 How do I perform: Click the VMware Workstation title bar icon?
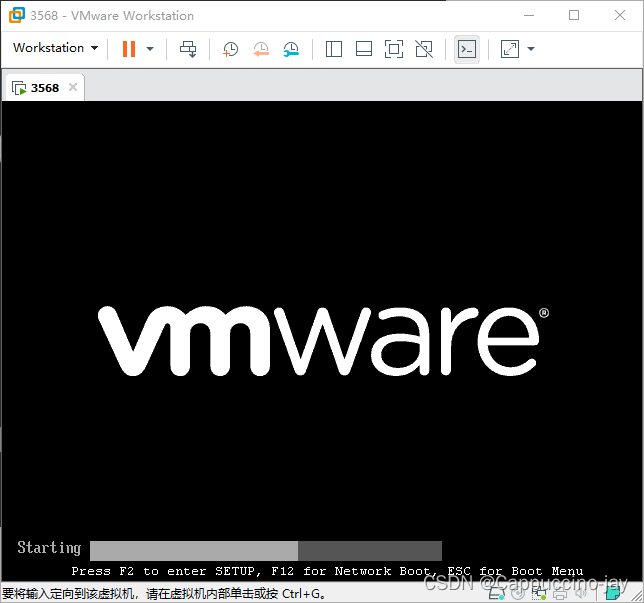[17, 15]
